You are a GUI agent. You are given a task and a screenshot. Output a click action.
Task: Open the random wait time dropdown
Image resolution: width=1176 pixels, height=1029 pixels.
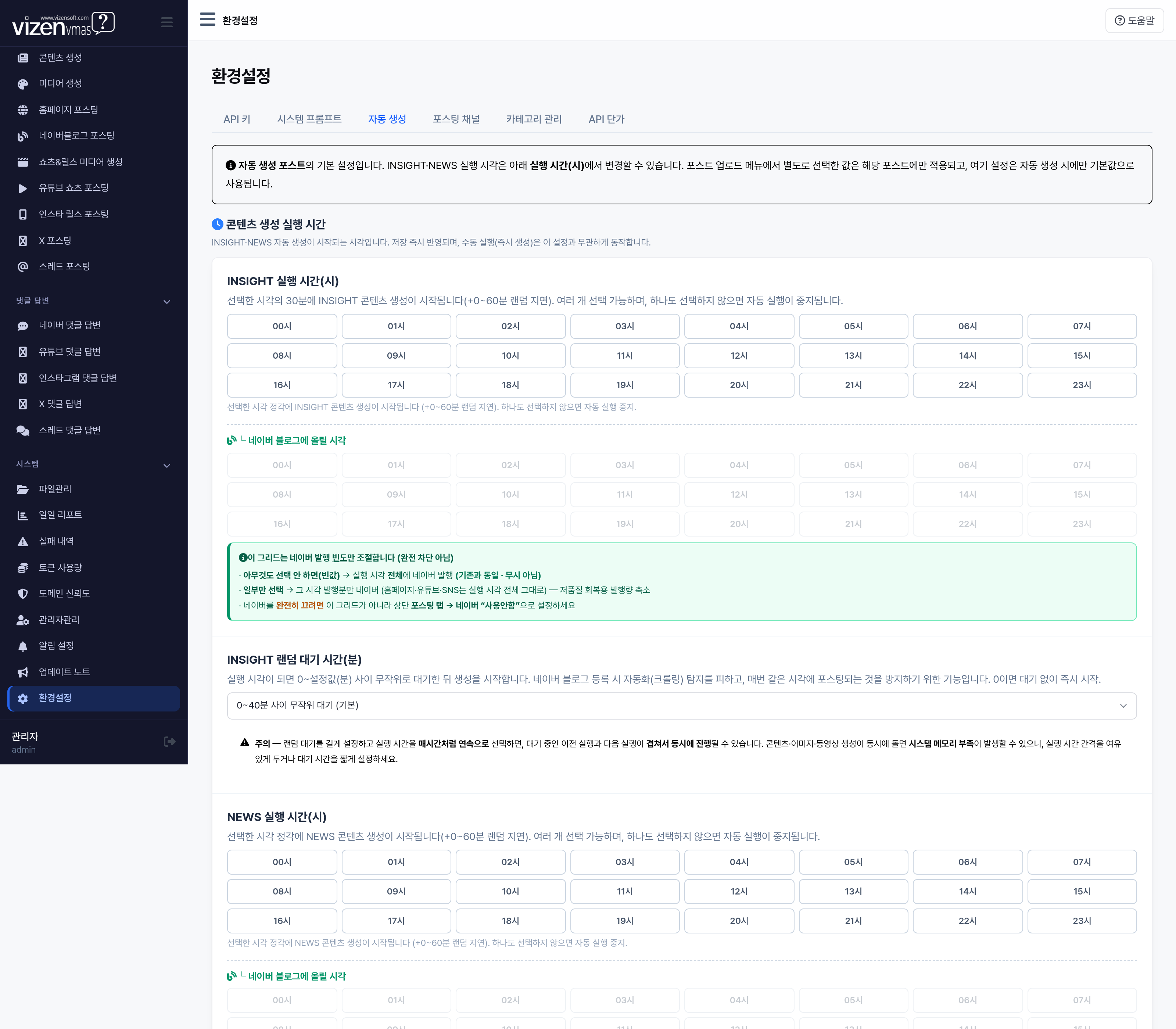click(x=682, y=706)
